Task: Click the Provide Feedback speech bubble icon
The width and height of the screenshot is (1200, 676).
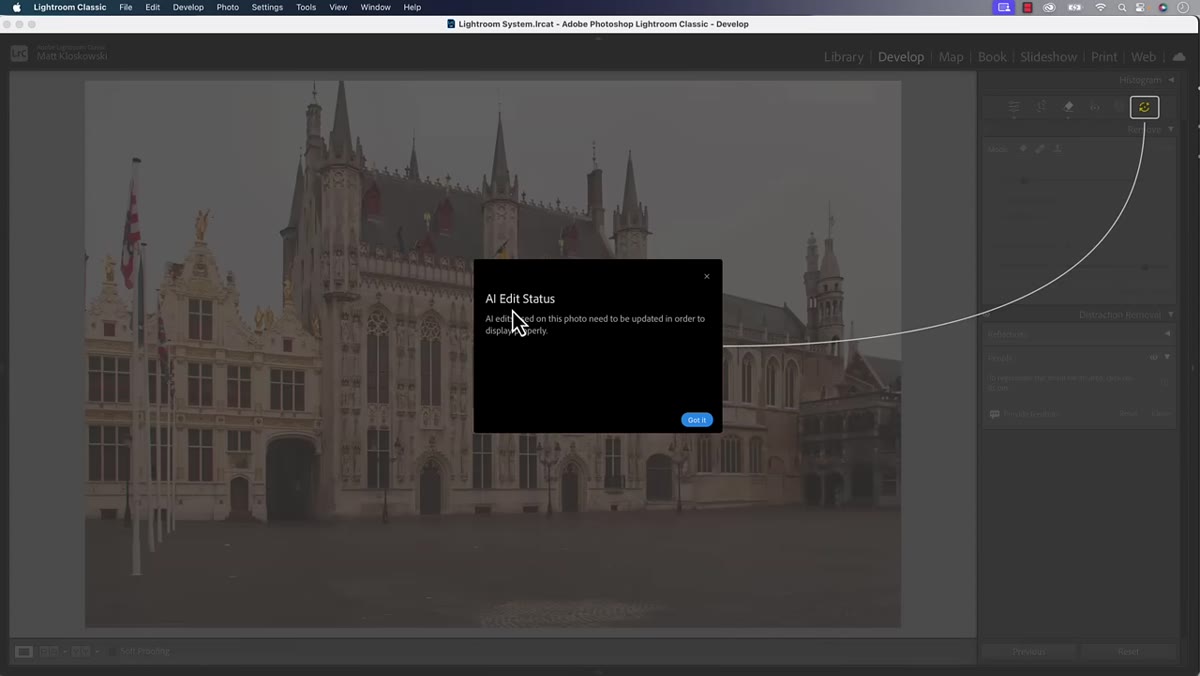Action: 994,413
